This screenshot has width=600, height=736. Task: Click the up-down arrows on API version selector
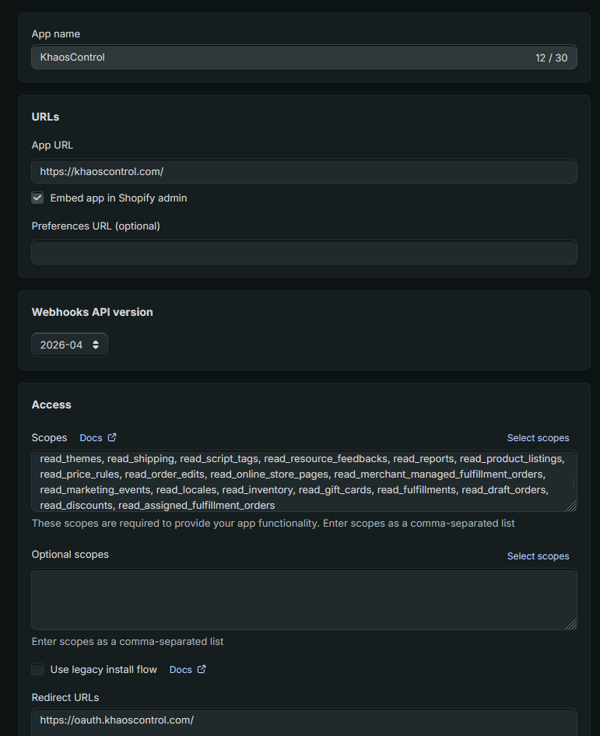coord(96,345)
